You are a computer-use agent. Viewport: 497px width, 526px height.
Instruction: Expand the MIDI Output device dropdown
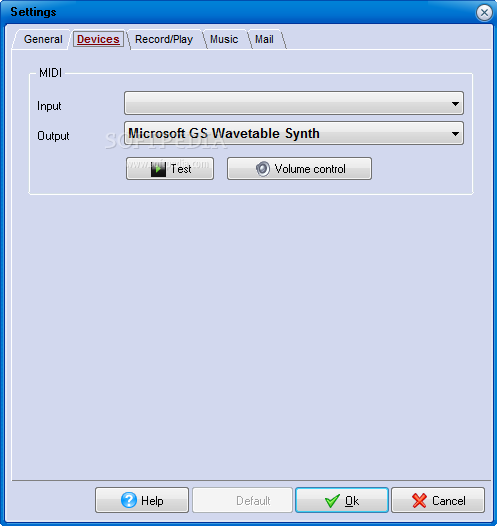click(294, 133)
